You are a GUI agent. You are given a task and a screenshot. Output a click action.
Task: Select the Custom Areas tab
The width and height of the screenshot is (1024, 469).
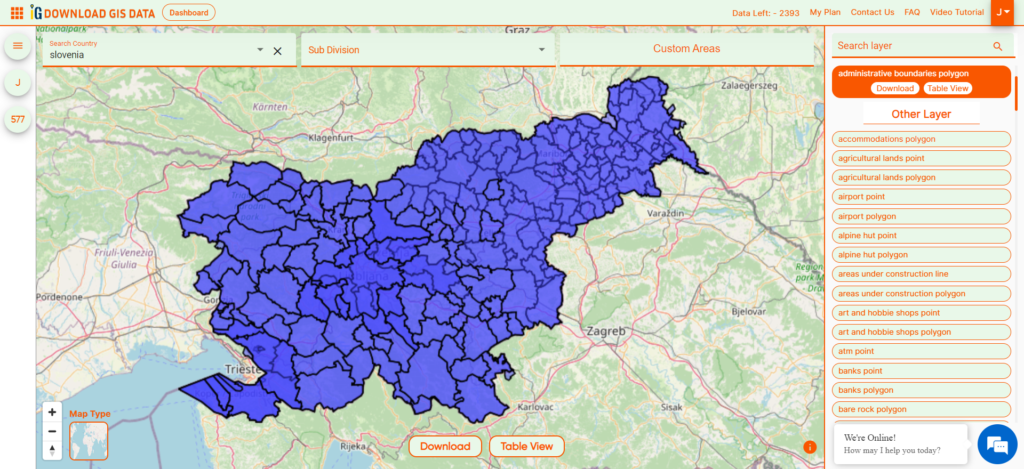click(x=686, y=49)
